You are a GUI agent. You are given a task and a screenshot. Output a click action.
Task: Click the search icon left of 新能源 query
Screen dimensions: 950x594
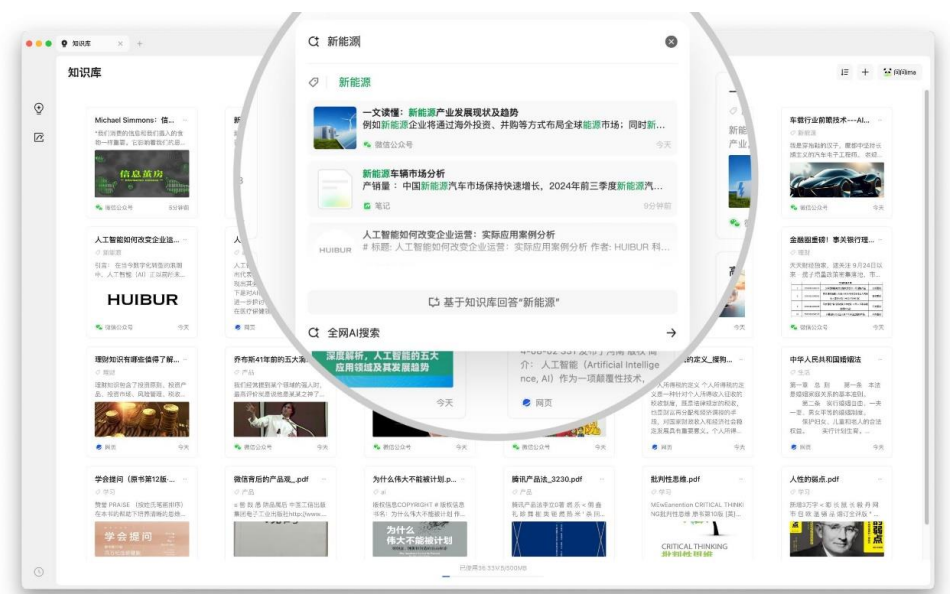(x=313, y=42)
